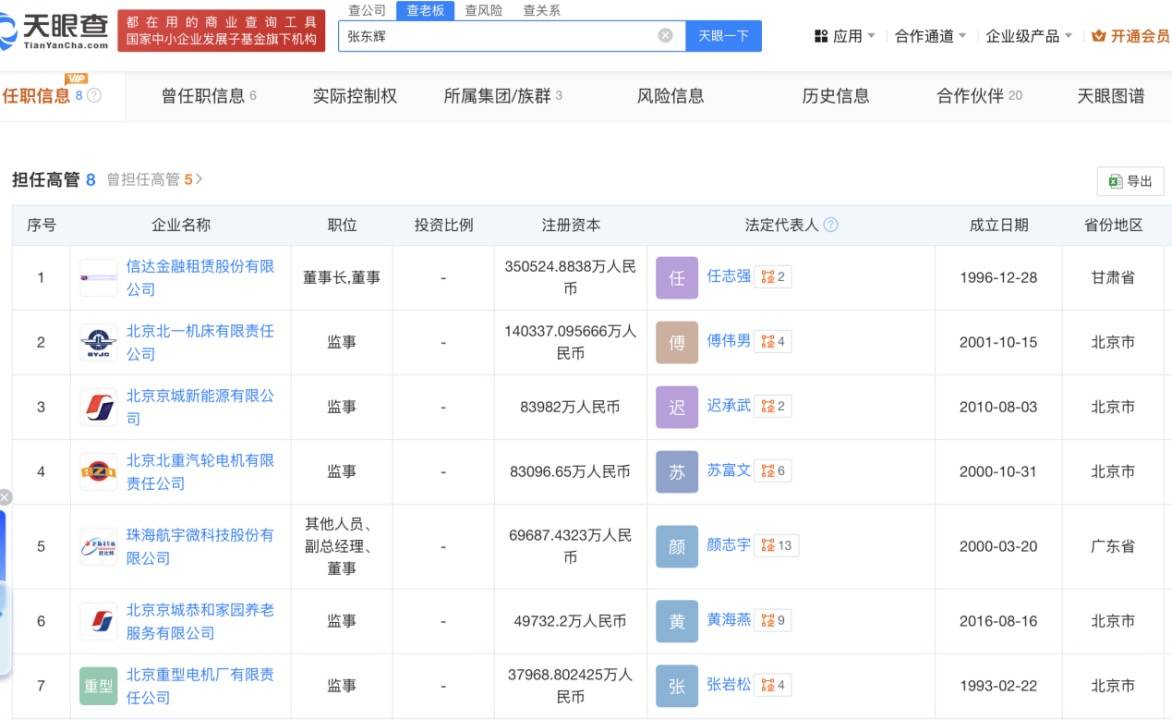Open 北京重型电机厂有限责任公司 link

200,686
